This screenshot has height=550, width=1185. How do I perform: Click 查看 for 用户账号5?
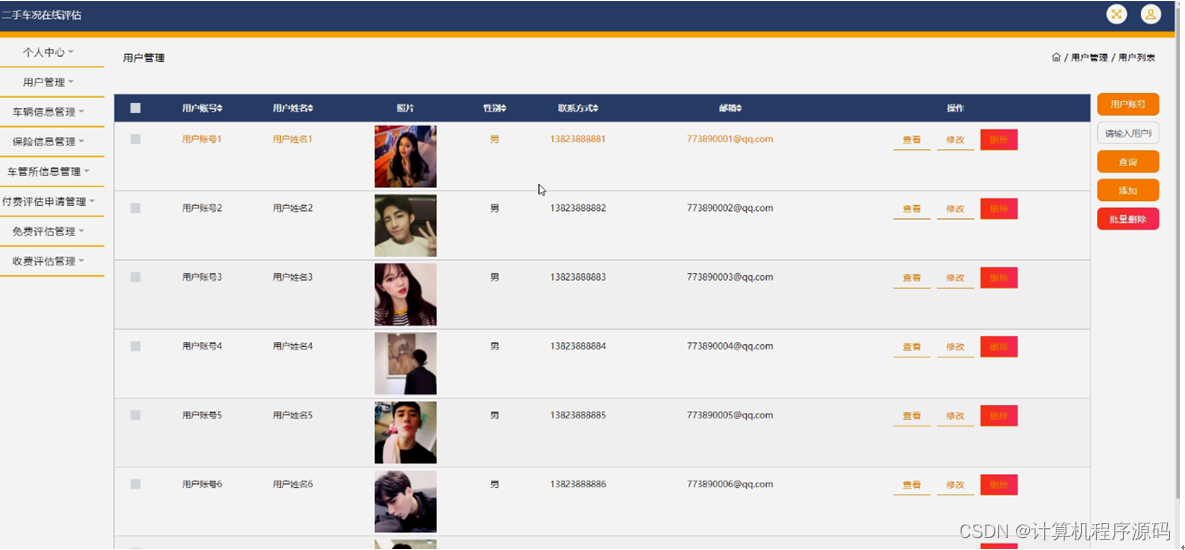click(x=911, y=416)
